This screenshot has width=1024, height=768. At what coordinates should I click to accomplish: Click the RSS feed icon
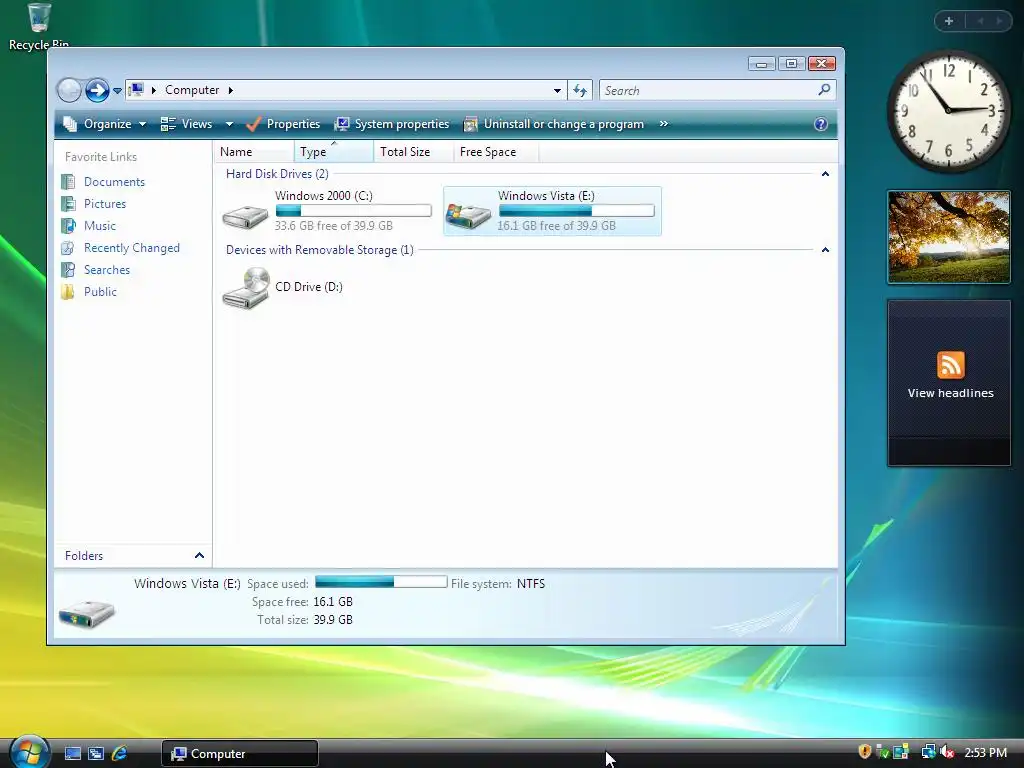pos(950,364)
